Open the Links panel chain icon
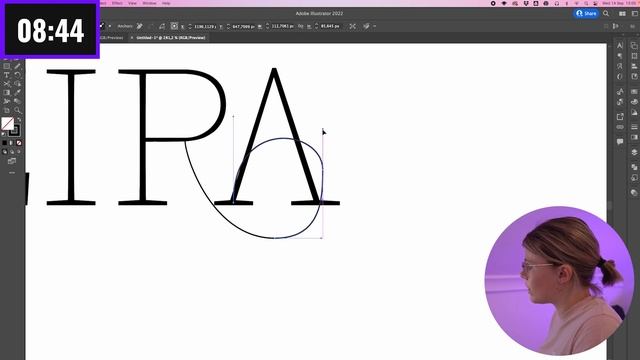Viewport: 640px width, 360px height. click(x=620, y=127)
